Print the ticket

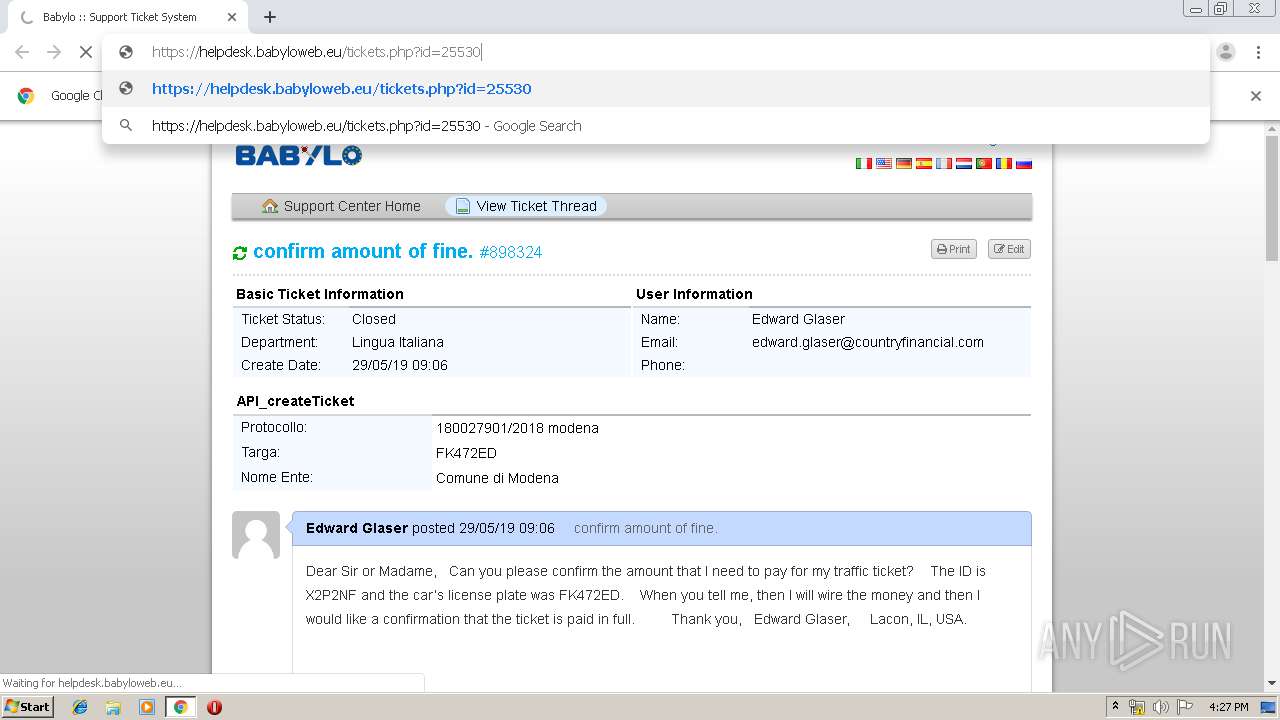point(953,249)
